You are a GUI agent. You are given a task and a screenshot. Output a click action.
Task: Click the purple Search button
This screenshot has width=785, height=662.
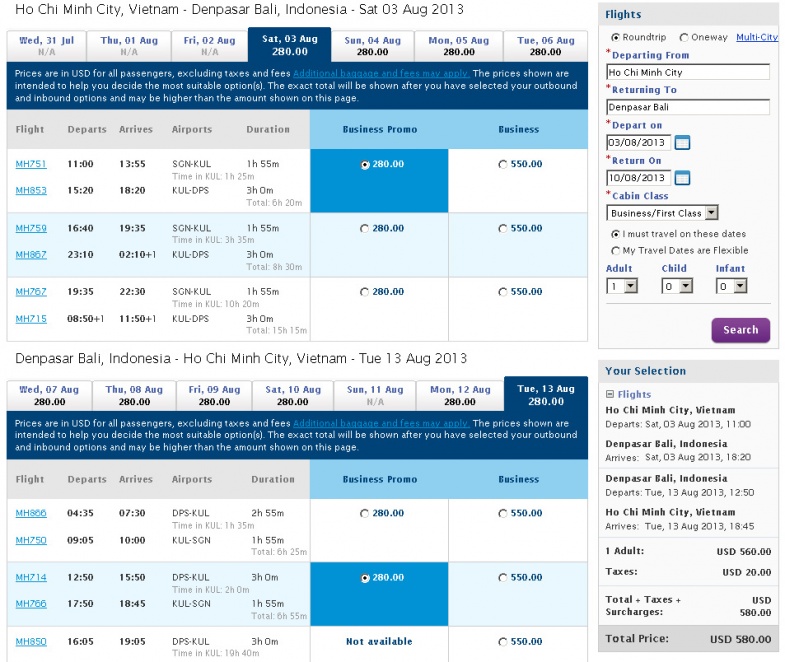[740, 330]
